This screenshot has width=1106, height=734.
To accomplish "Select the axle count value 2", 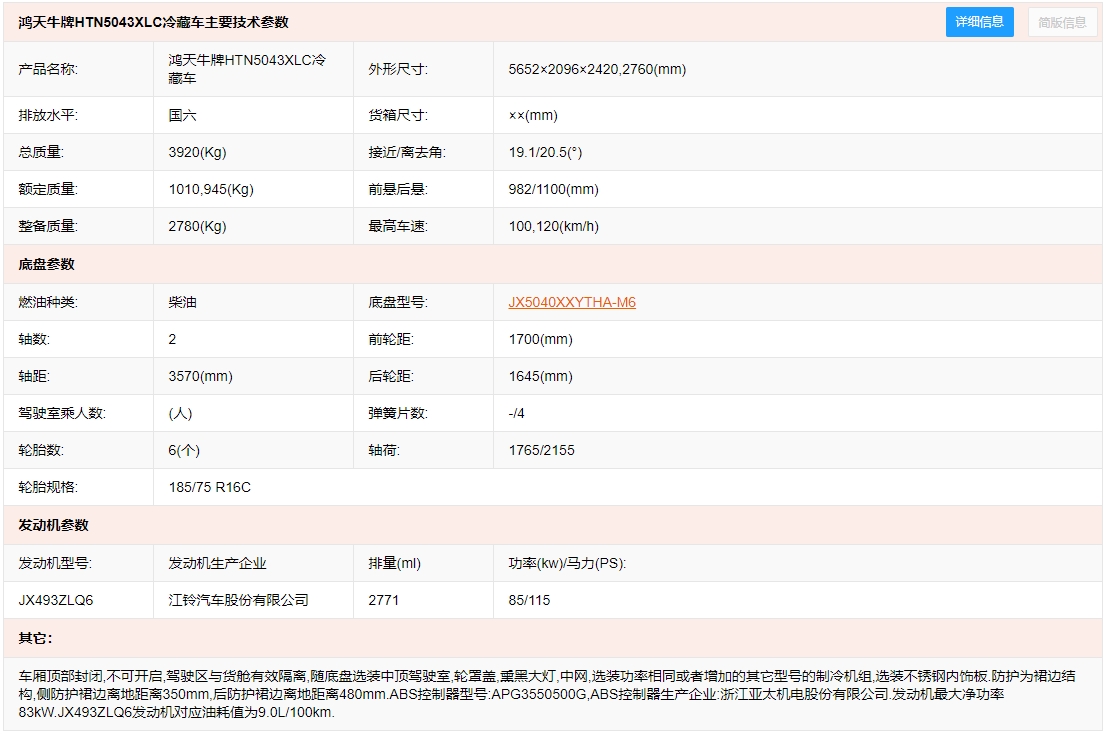I will click(x=172, y=339).
